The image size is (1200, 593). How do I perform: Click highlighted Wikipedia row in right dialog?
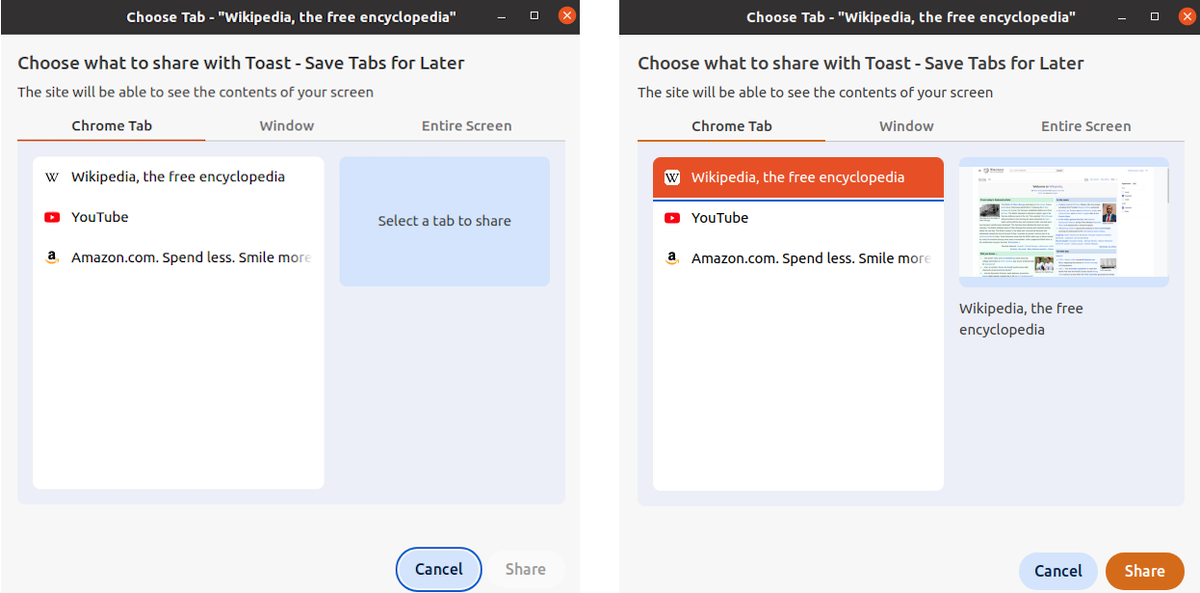pyautogui.click(x=798, y=177)
